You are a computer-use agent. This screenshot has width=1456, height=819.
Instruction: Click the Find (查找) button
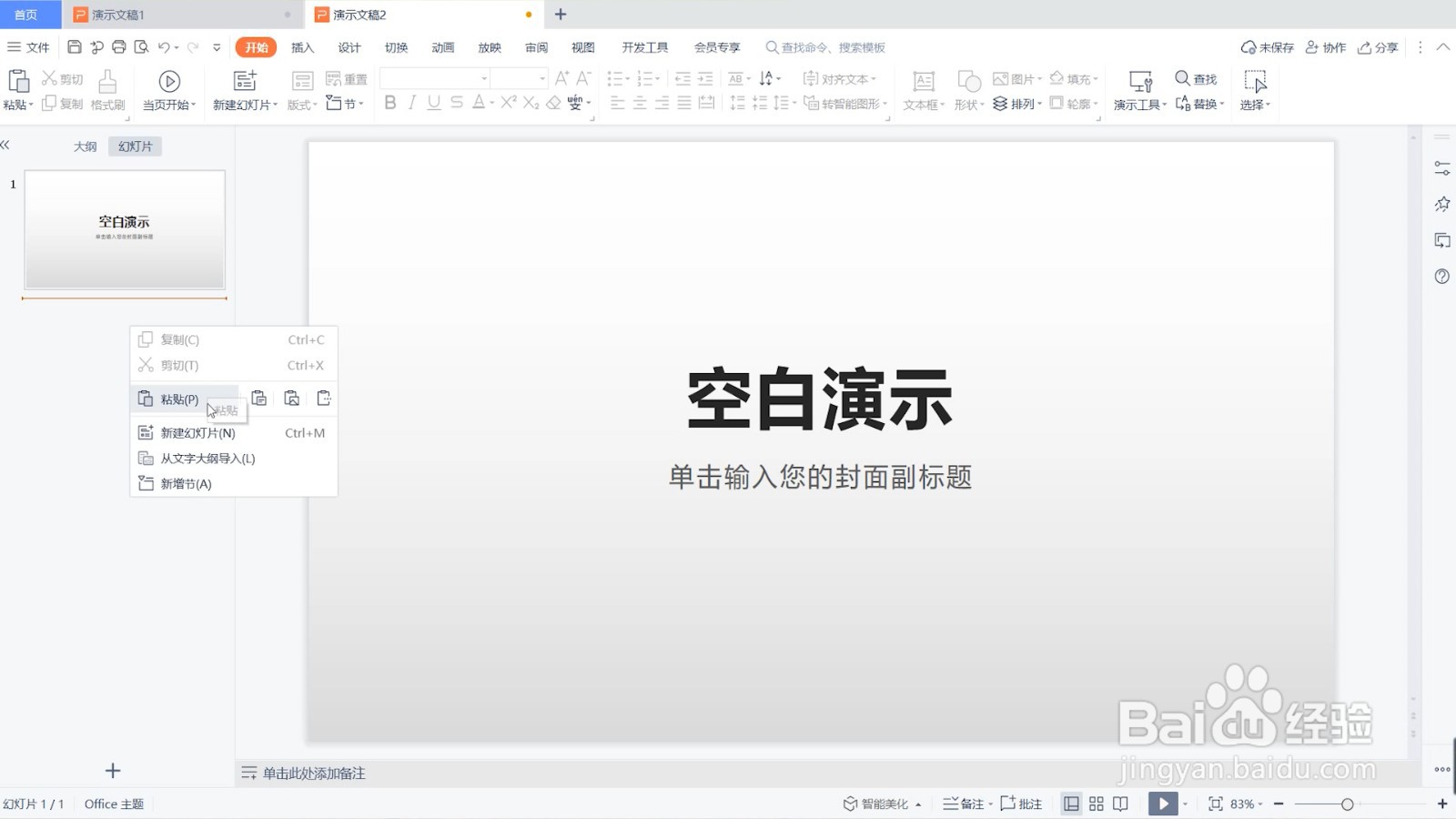pyautogui.click(x=1196, y=79)
